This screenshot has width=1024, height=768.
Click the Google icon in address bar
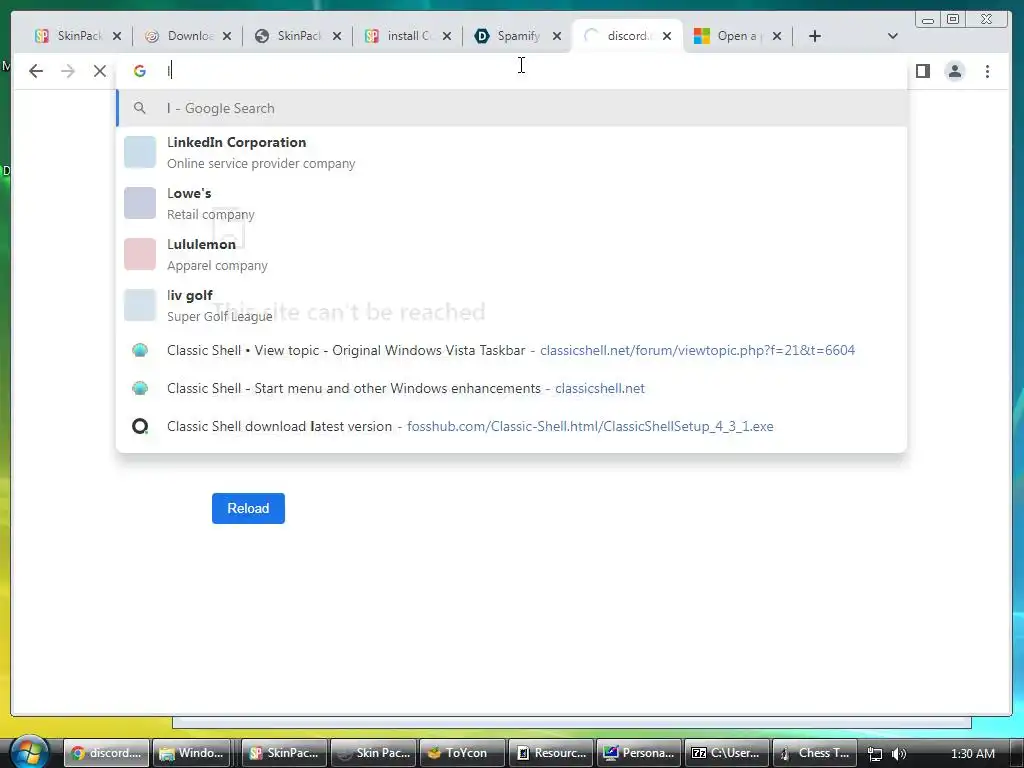pos(140,71)
